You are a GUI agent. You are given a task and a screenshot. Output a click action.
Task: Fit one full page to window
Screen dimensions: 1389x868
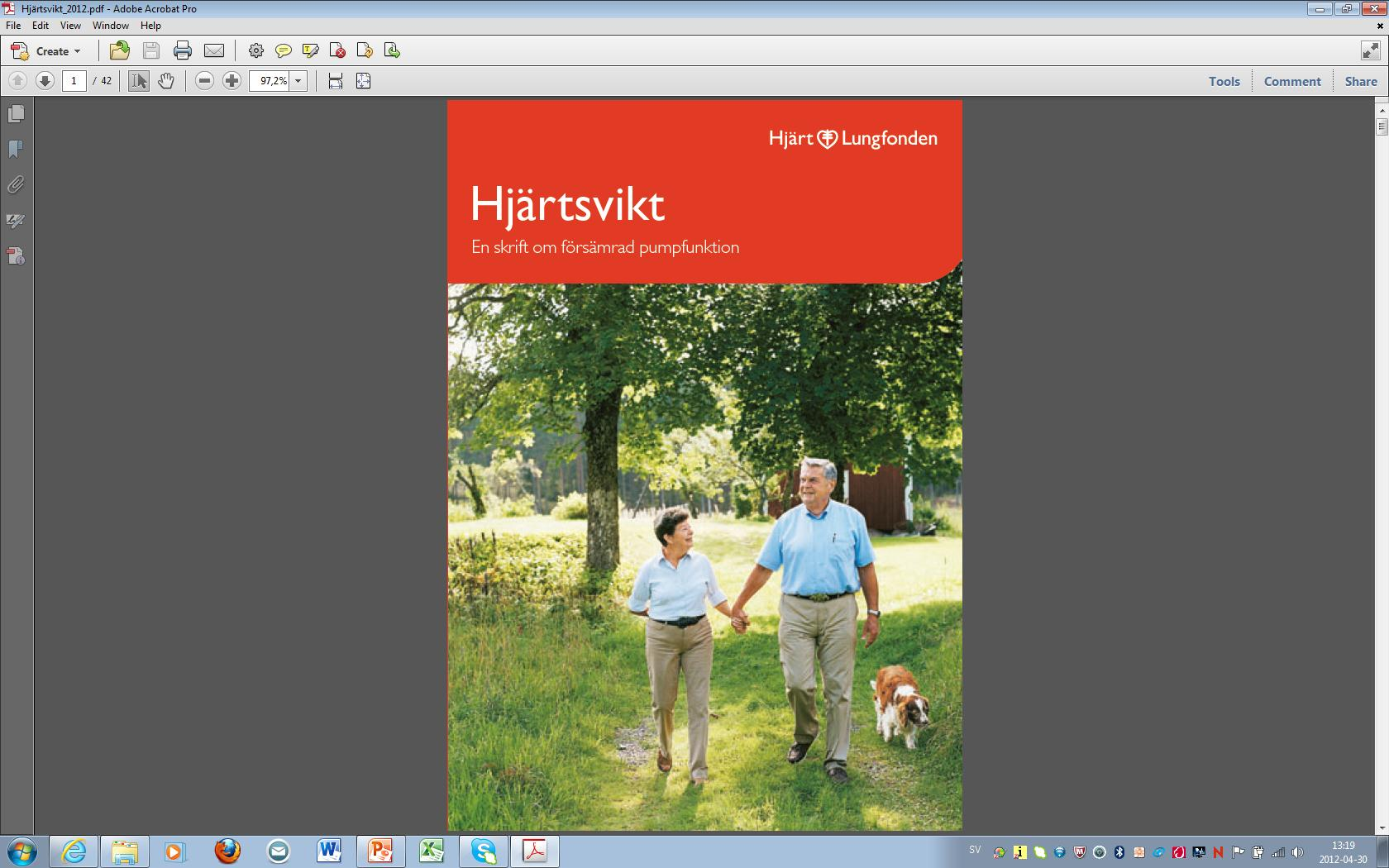click(363, 81)
